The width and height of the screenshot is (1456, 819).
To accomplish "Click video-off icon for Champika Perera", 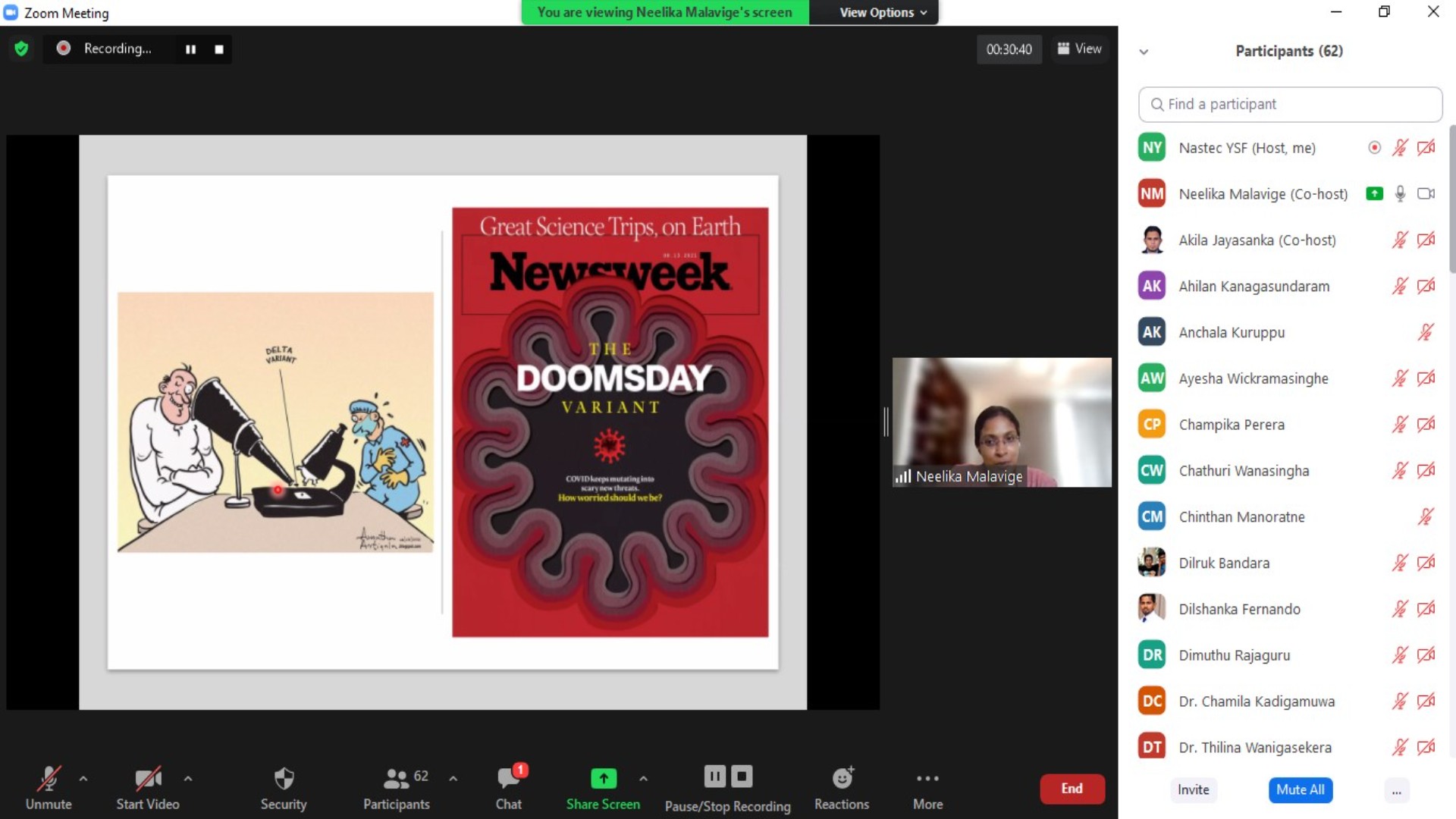I will click(1426, 425).
